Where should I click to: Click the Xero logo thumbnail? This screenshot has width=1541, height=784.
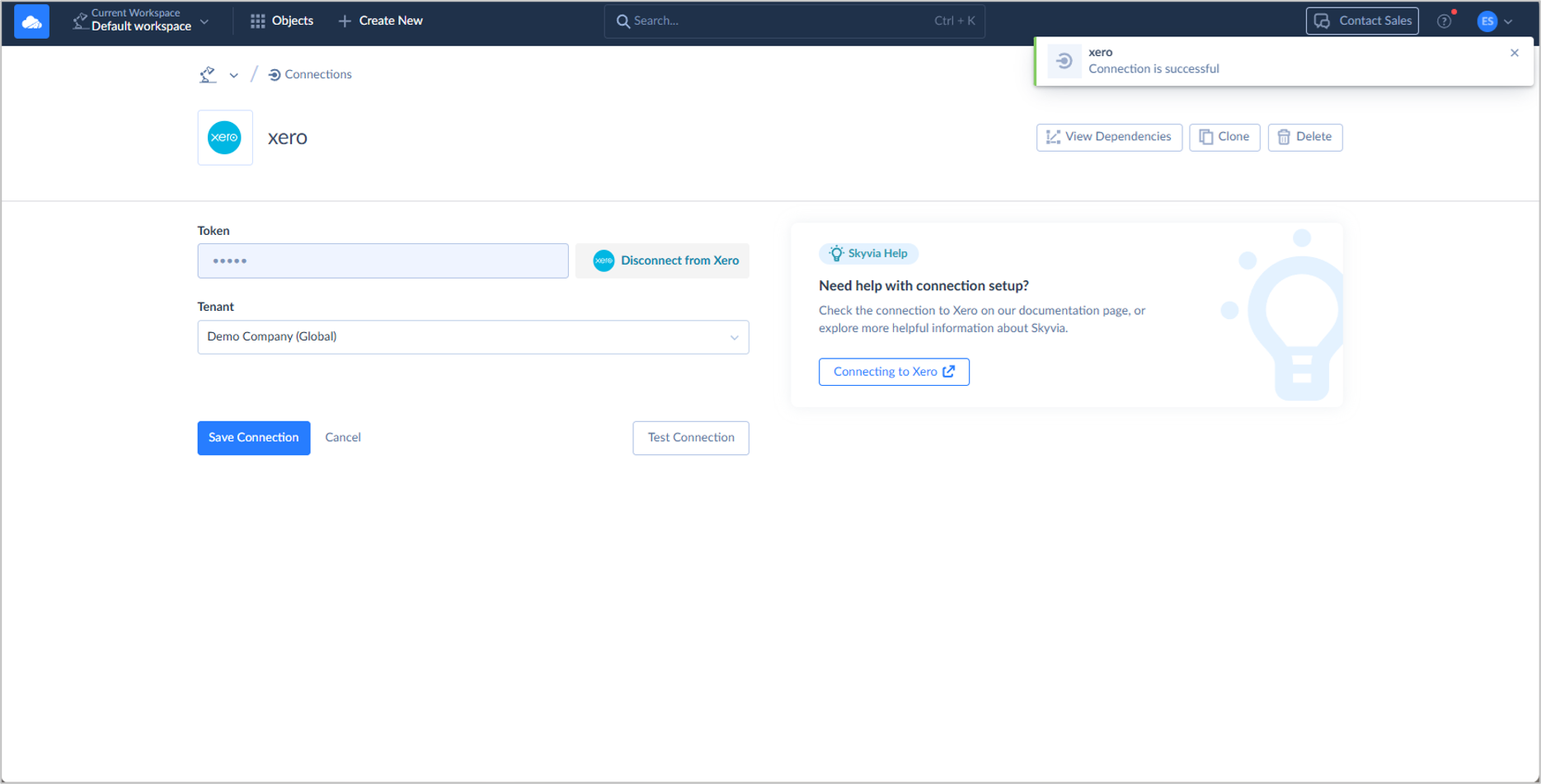click(x=225, y=138)
